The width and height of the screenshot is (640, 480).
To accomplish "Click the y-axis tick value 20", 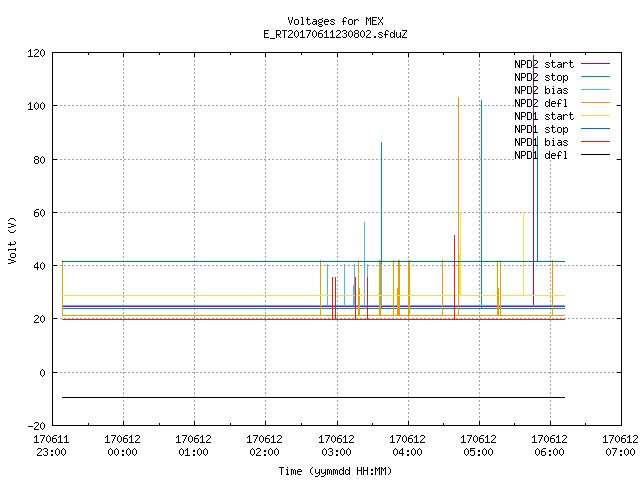I will [39, 320].
